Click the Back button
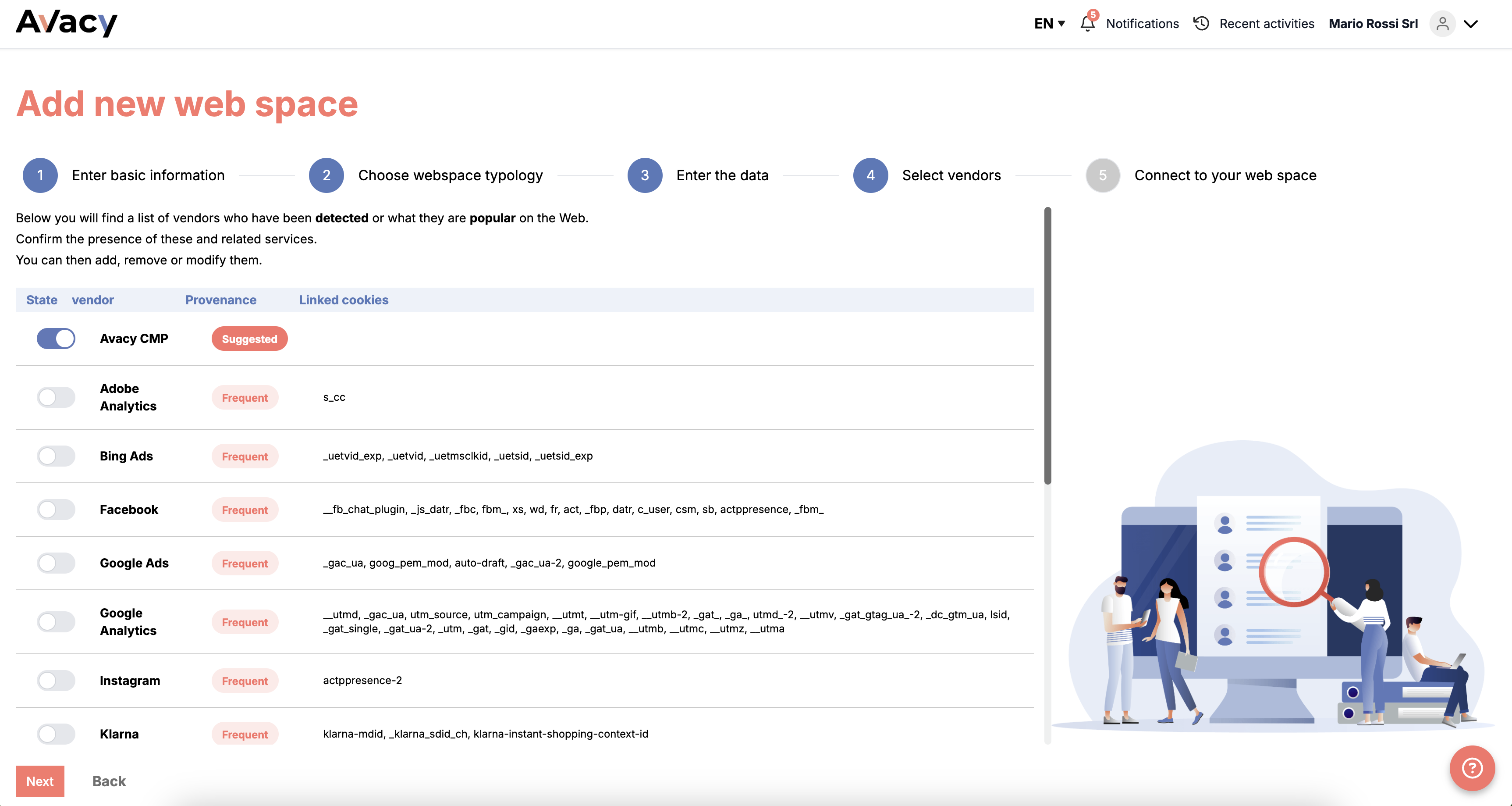Screen dimensions: 1512x806 tap(109, 781)
